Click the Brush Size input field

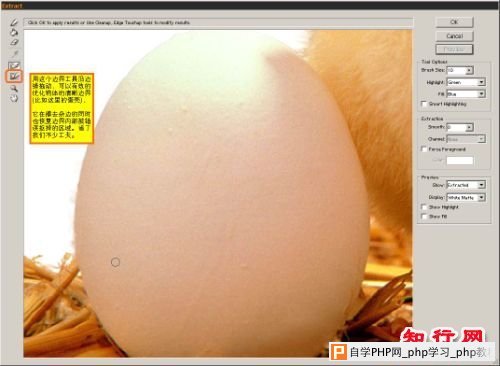tap(456, 70)
